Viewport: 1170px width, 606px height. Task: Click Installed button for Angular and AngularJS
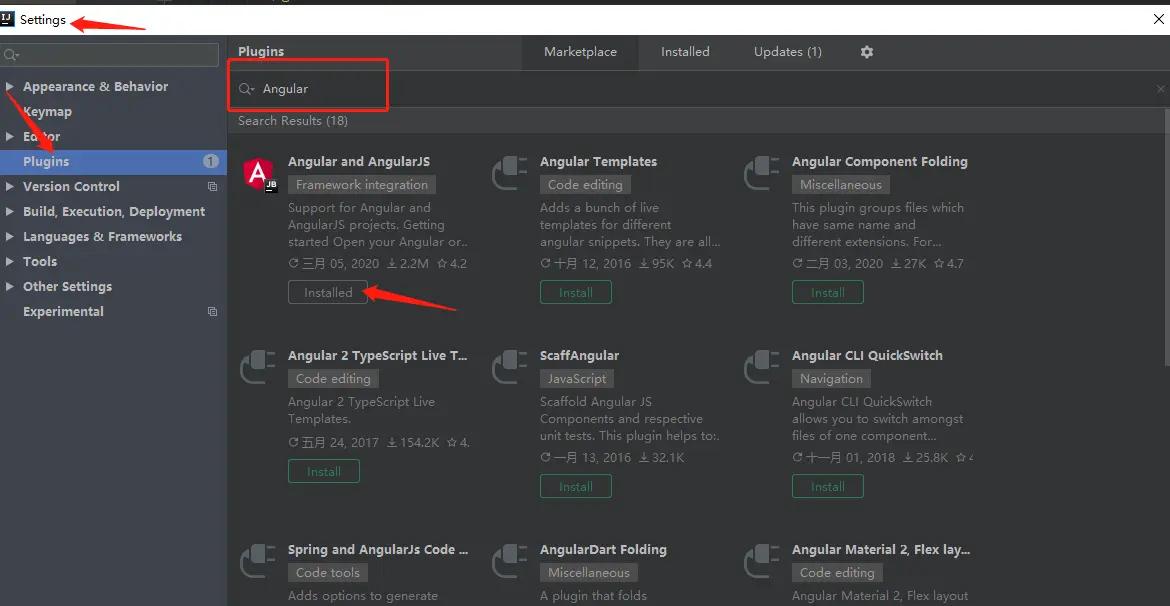coord(328,293)
